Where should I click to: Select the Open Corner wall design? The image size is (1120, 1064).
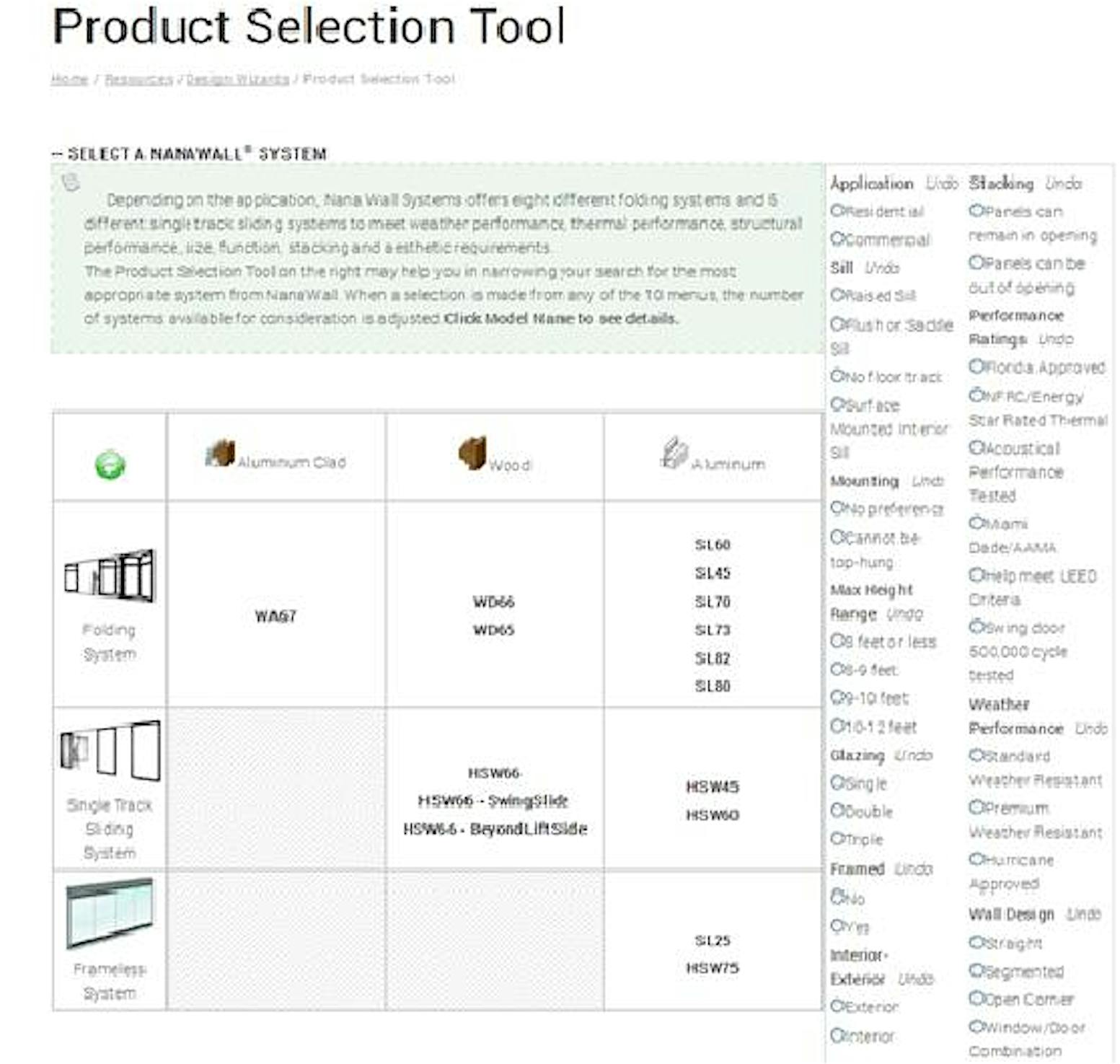(x=976, y=999)
